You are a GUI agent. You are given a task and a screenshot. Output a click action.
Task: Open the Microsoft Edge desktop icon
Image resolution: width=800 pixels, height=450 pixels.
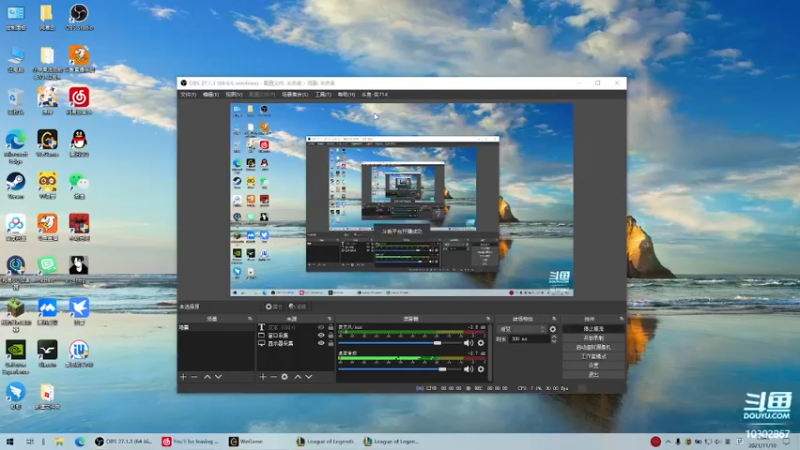tap(15, 146)
